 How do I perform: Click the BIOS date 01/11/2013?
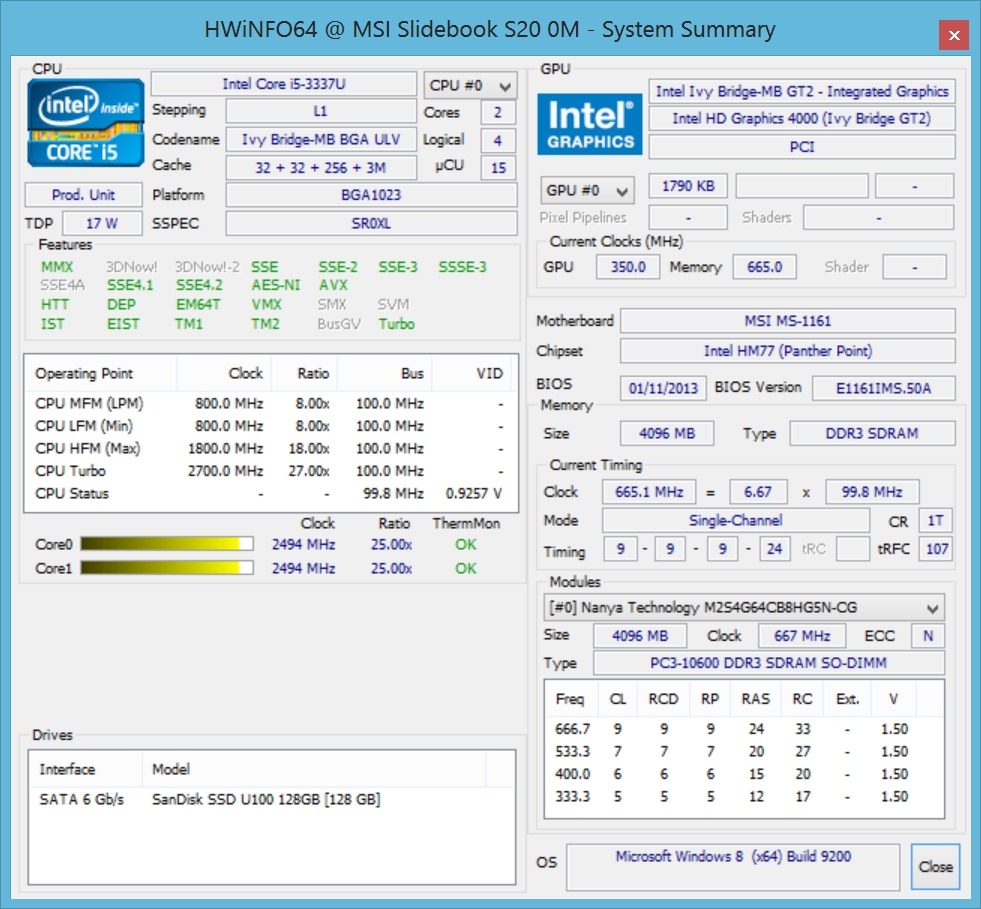click(663, 388)
